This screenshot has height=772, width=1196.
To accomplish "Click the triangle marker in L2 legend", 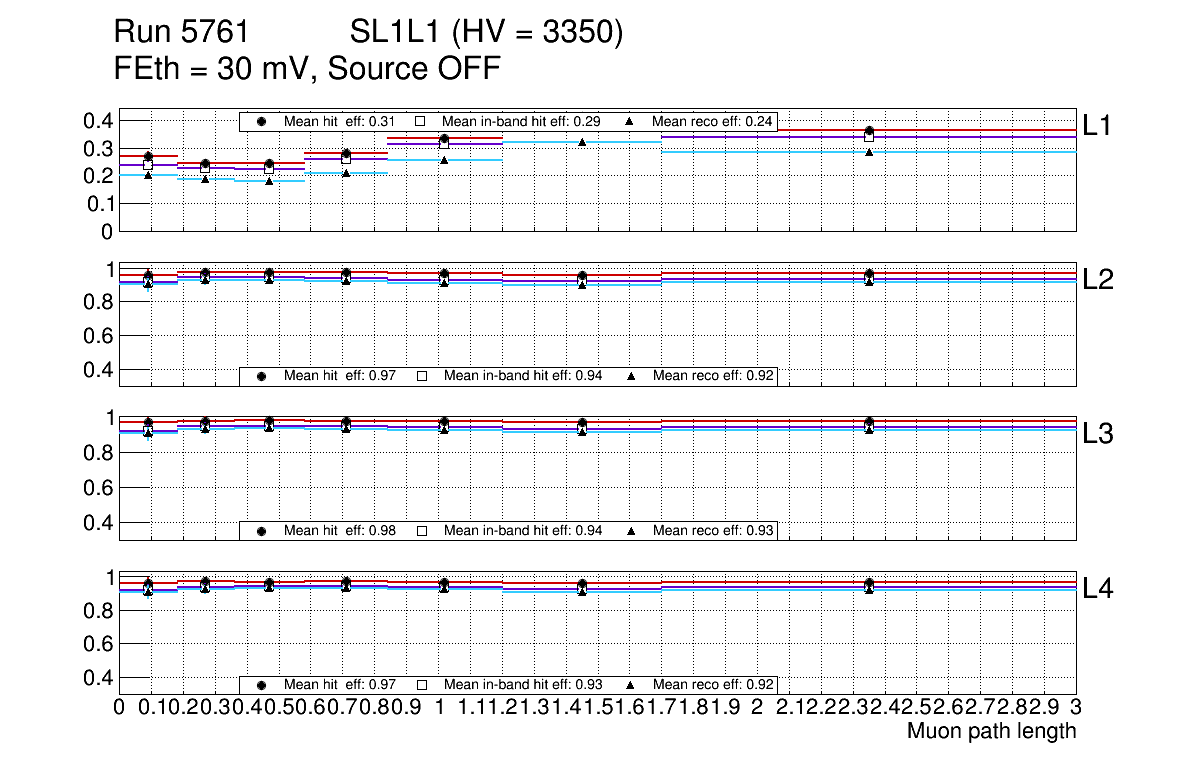I will [x=631, y=376].
